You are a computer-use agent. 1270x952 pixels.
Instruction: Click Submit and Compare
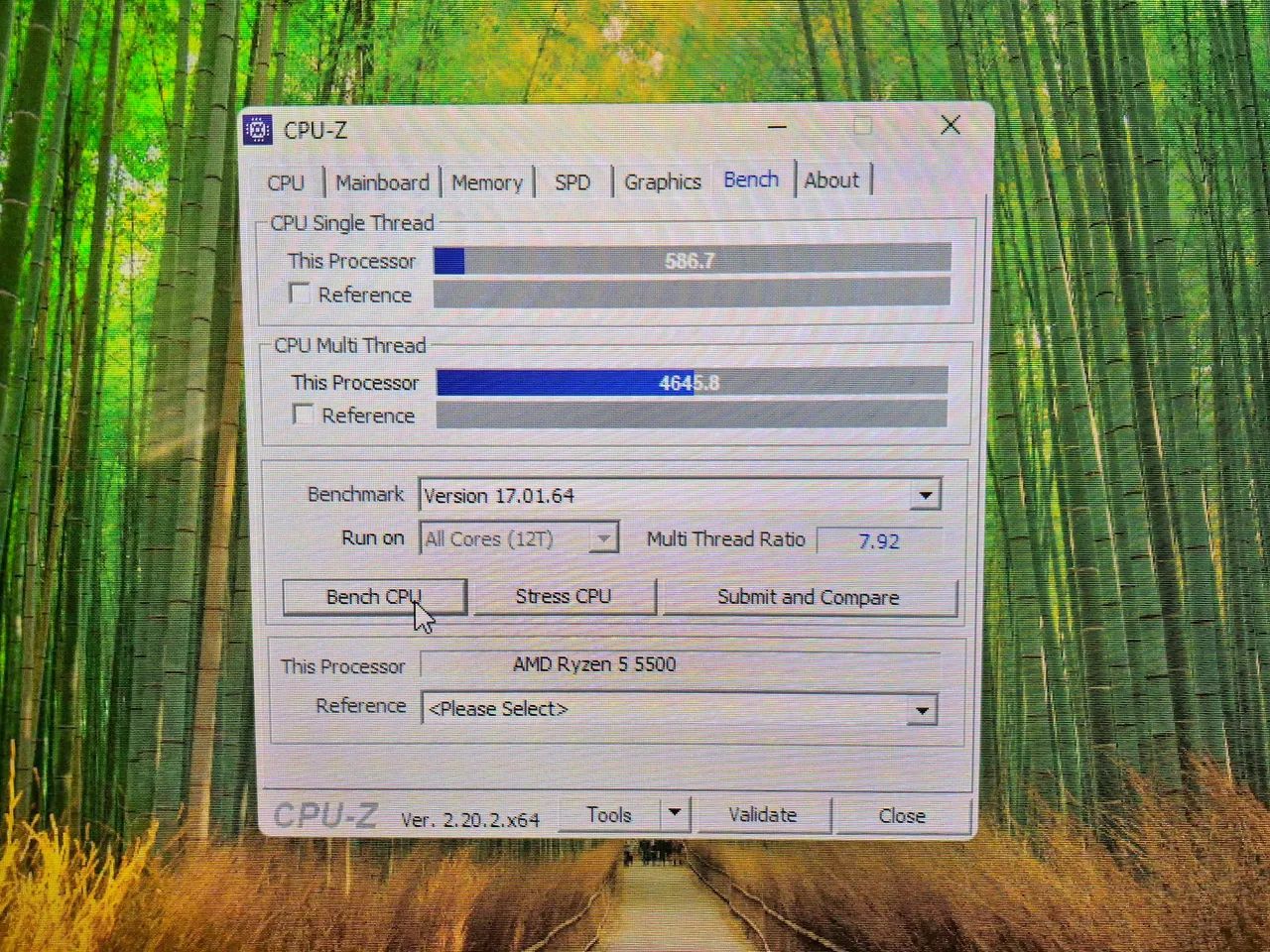pyautogui.click(x=809, y=597)
